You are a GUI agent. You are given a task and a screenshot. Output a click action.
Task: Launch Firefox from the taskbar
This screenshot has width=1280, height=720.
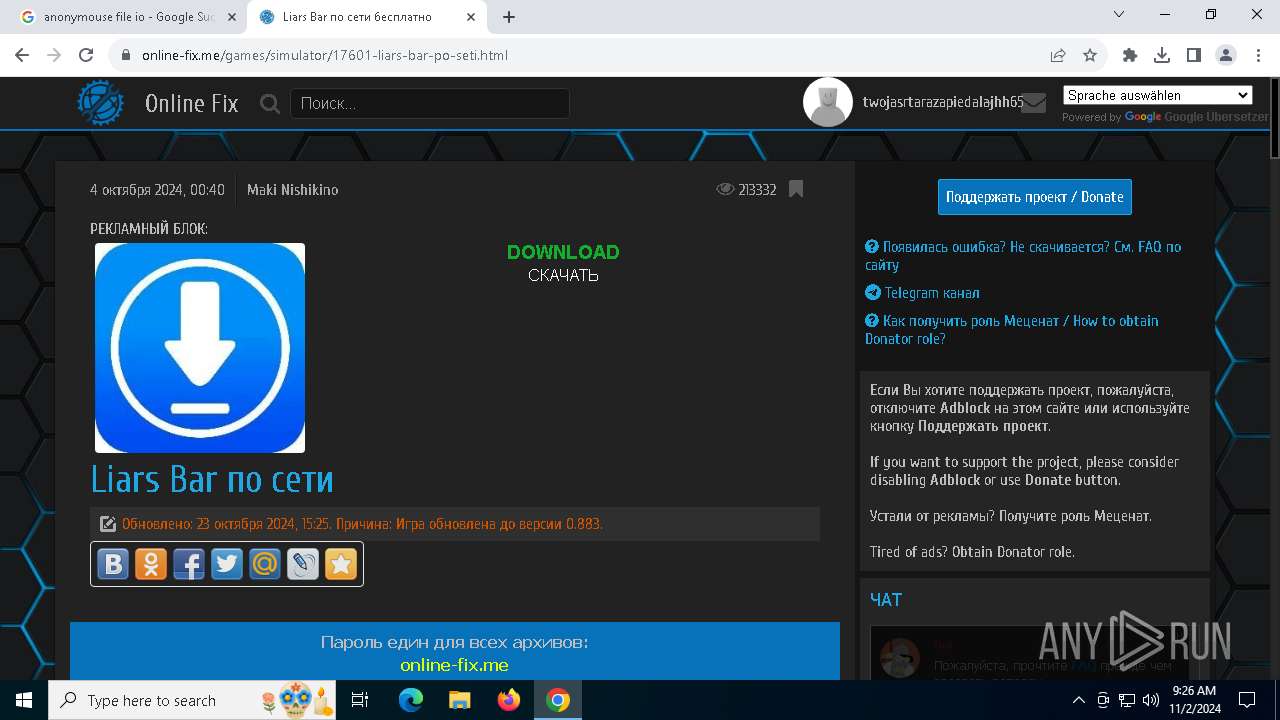509,700
